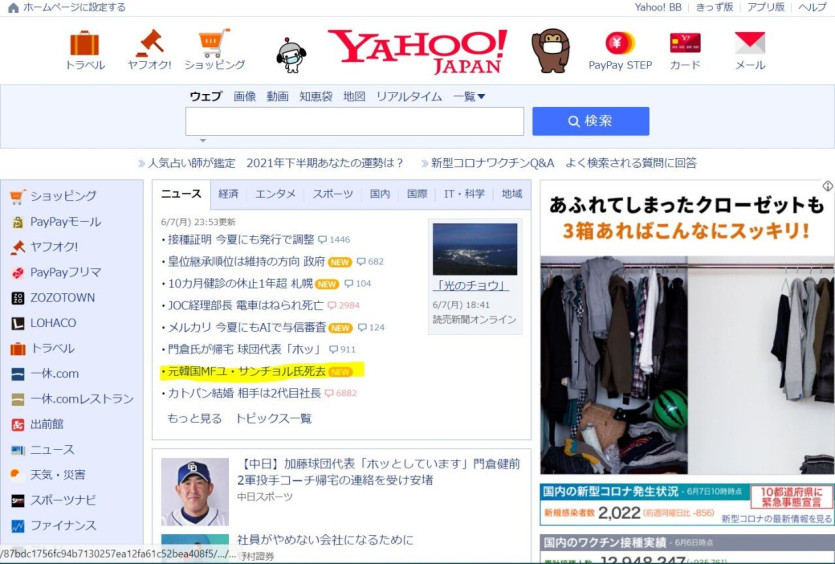Select the ウェブ search tab
This screenshot has height=564, width=835.
[x=206, y=96]
